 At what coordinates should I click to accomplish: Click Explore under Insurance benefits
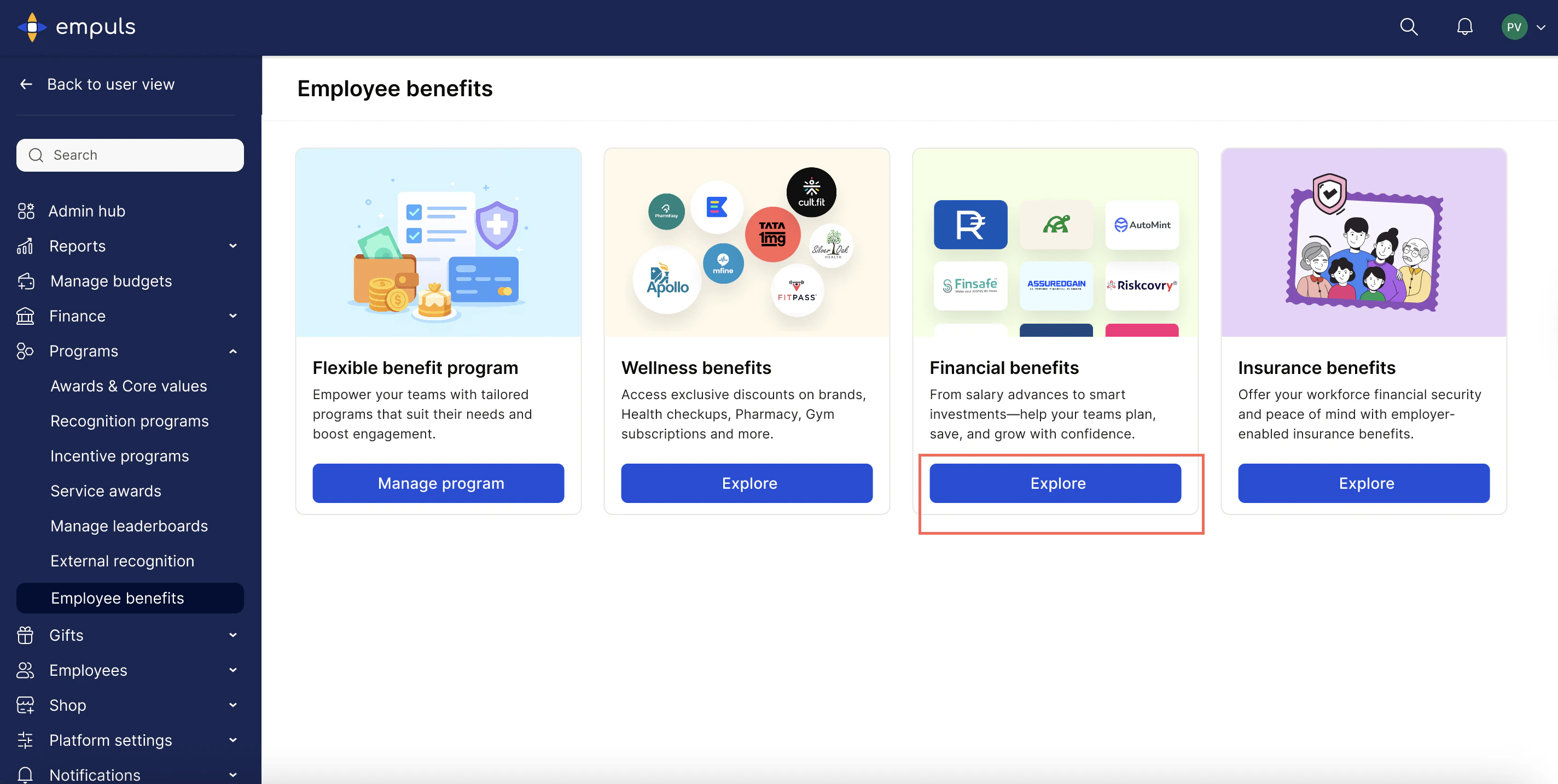click(x=1364, y=484)
